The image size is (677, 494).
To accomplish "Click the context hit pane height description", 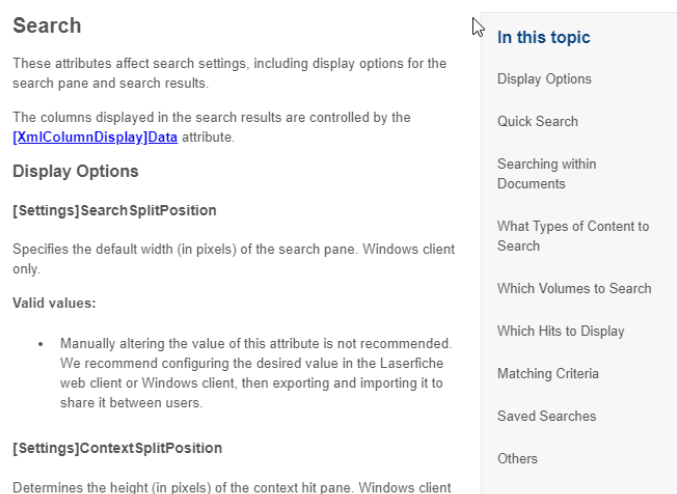I will coord(232,488).
